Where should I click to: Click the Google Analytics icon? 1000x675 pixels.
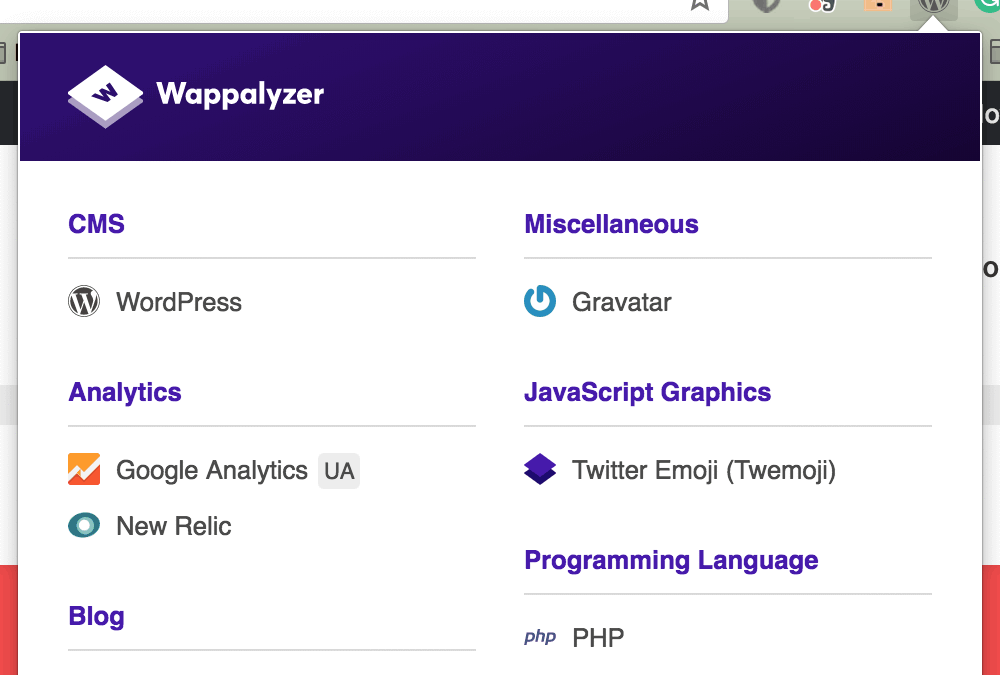point(84,470)
